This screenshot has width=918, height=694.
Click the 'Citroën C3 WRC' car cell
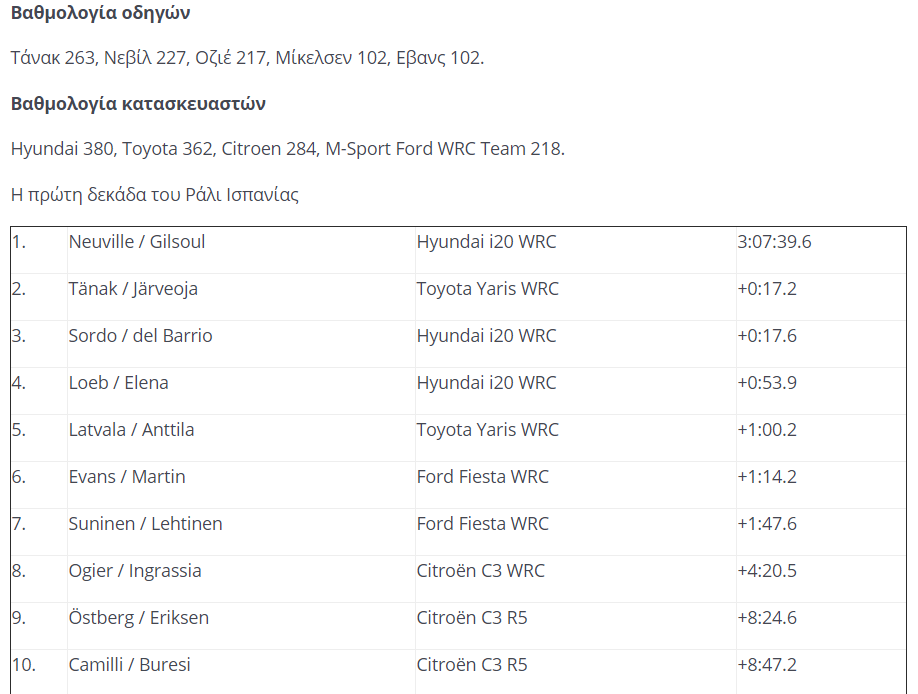[481, 571]
